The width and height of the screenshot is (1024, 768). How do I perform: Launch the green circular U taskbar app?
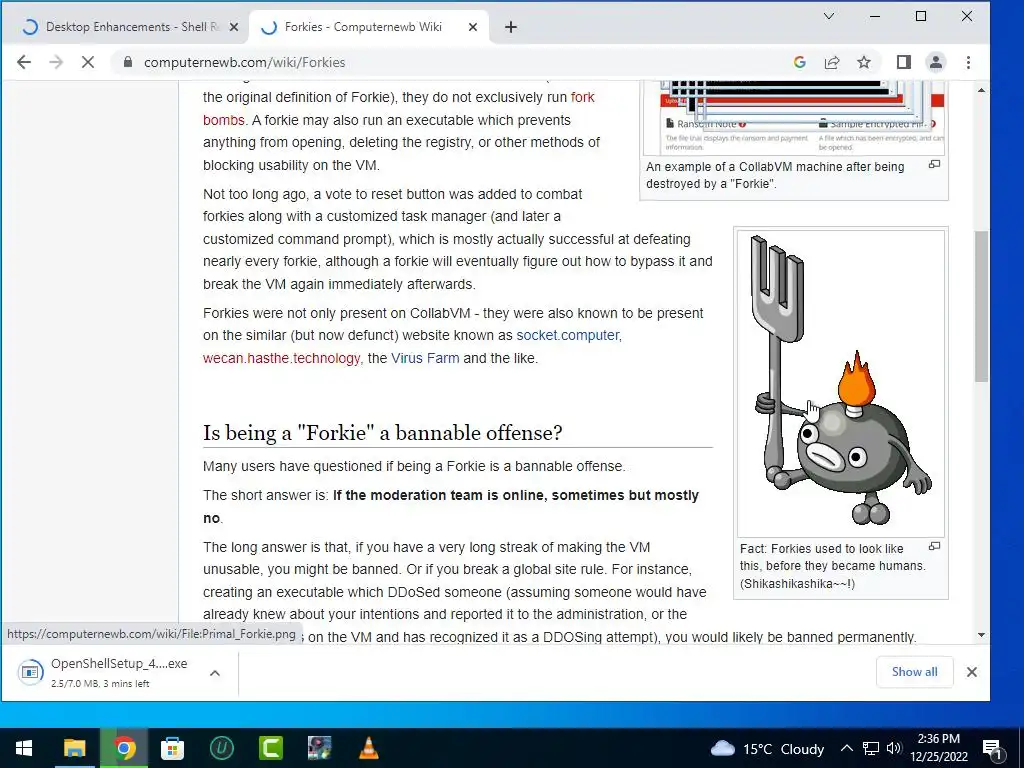(x=221, y=748)
